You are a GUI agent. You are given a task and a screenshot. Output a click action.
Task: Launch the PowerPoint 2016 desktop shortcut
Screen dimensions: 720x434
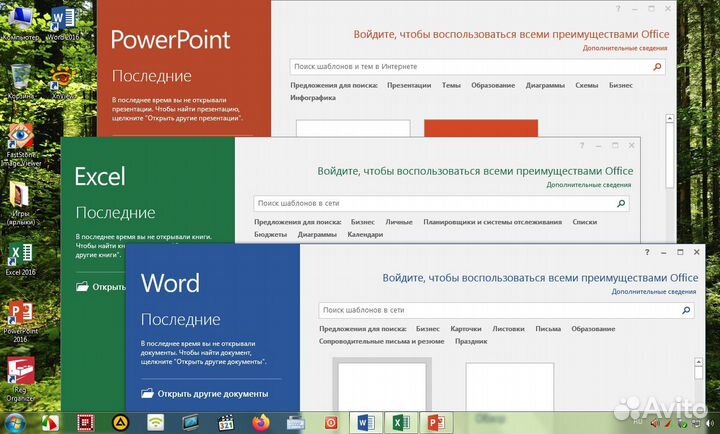[x=20, y=321]
